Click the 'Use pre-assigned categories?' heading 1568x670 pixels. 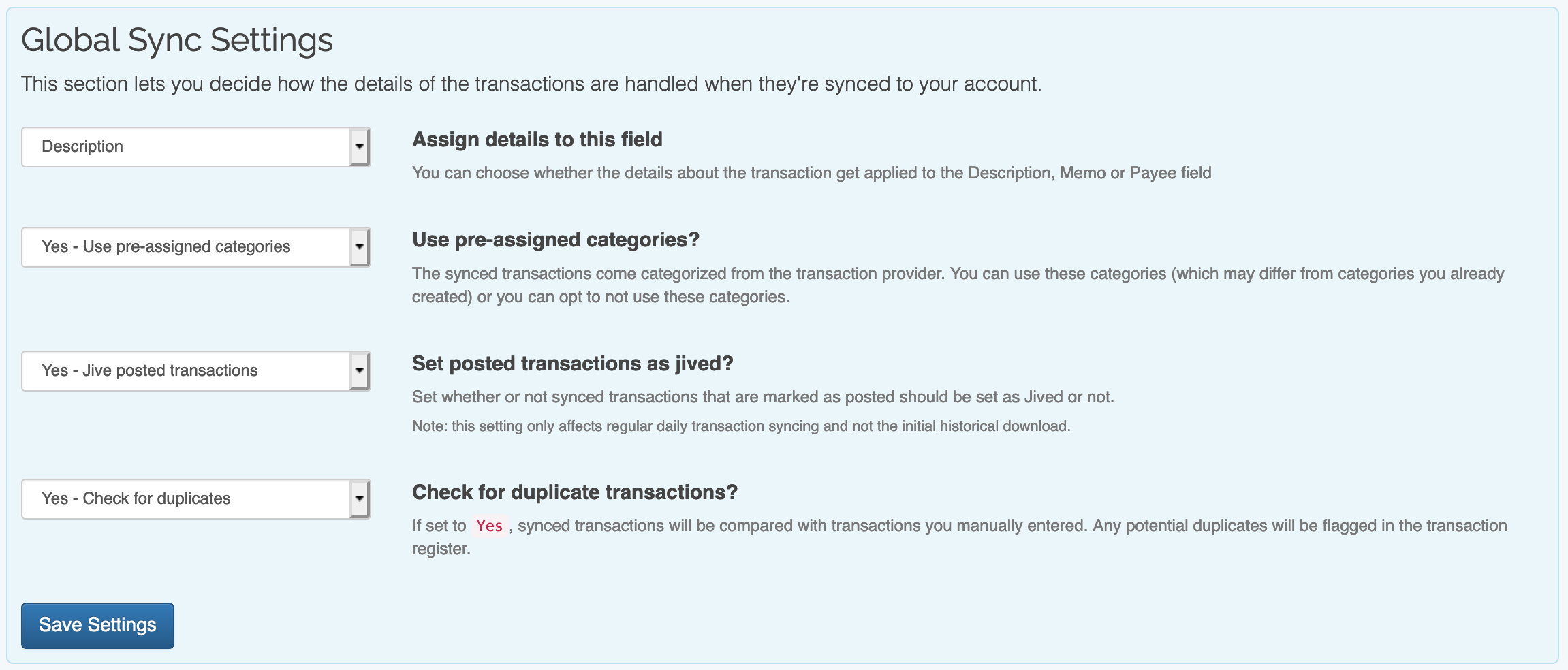point(555,240)
